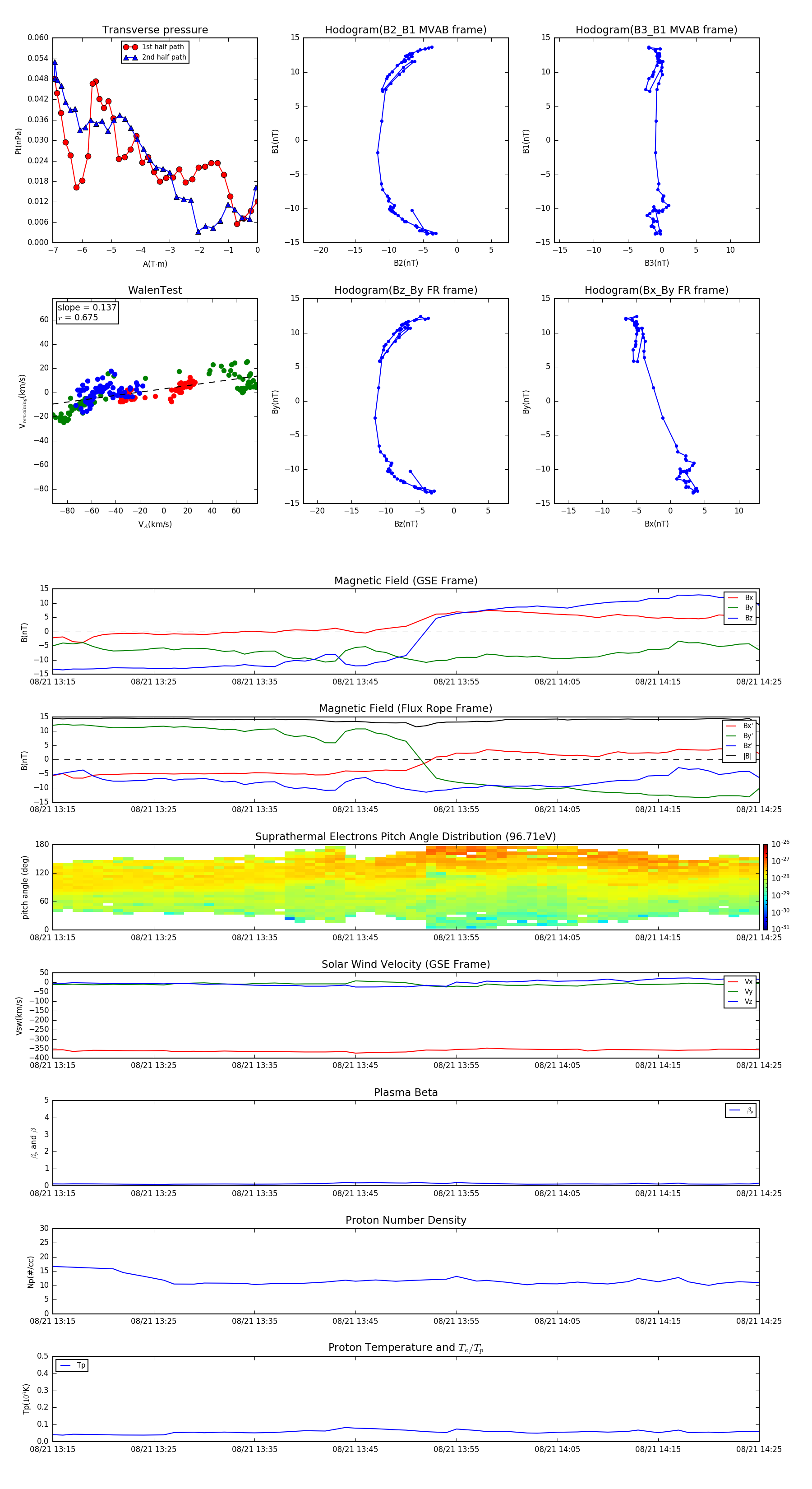
Task: Click '0.060' tick on Transverse pressure axis
Action: [38, 37]
